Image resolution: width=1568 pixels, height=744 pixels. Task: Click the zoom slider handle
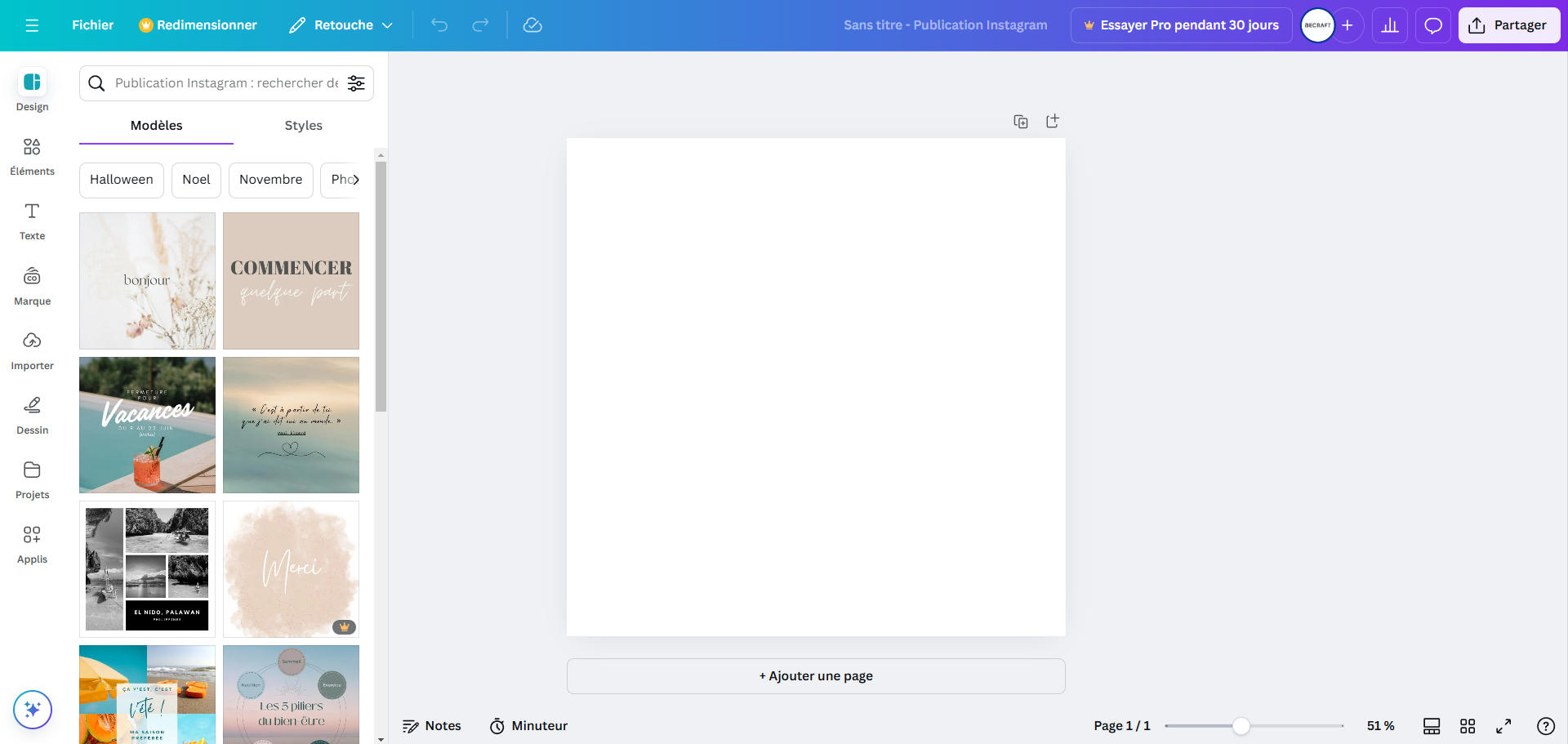point(1241,726)
